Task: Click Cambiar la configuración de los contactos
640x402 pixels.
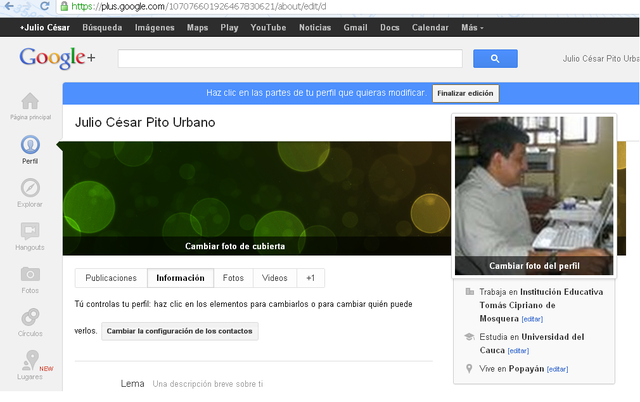Action: click(x=180, y=331)
